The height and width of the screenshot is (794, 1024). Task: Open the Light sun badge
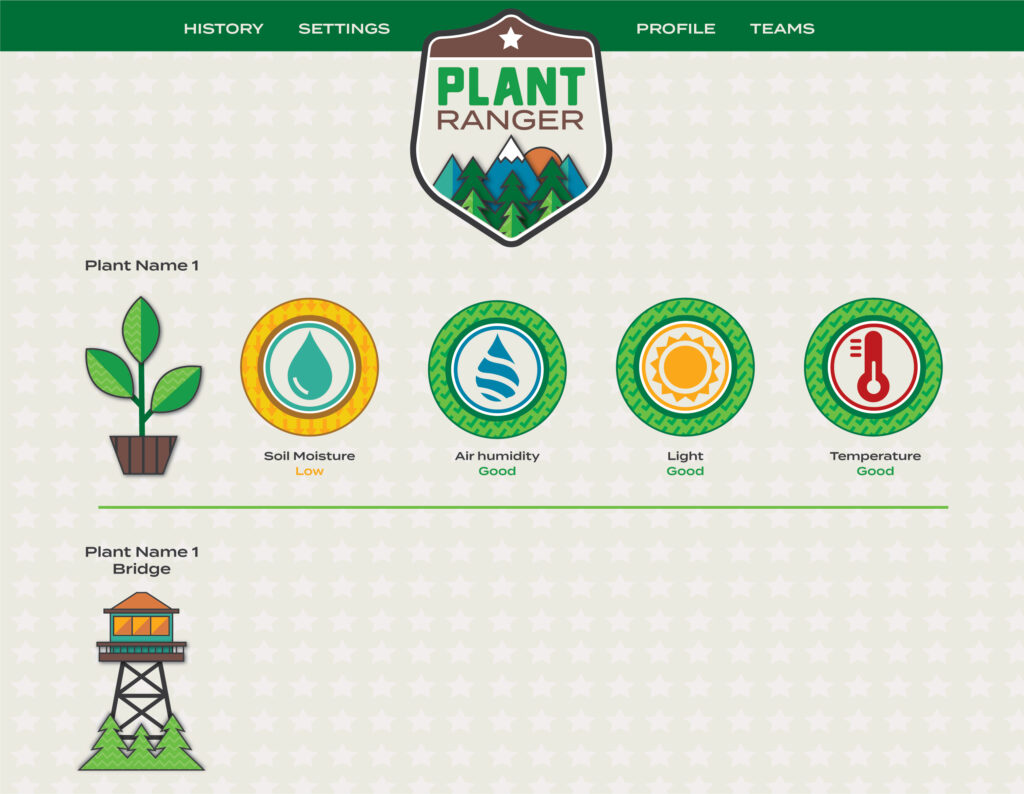(685, 366)
